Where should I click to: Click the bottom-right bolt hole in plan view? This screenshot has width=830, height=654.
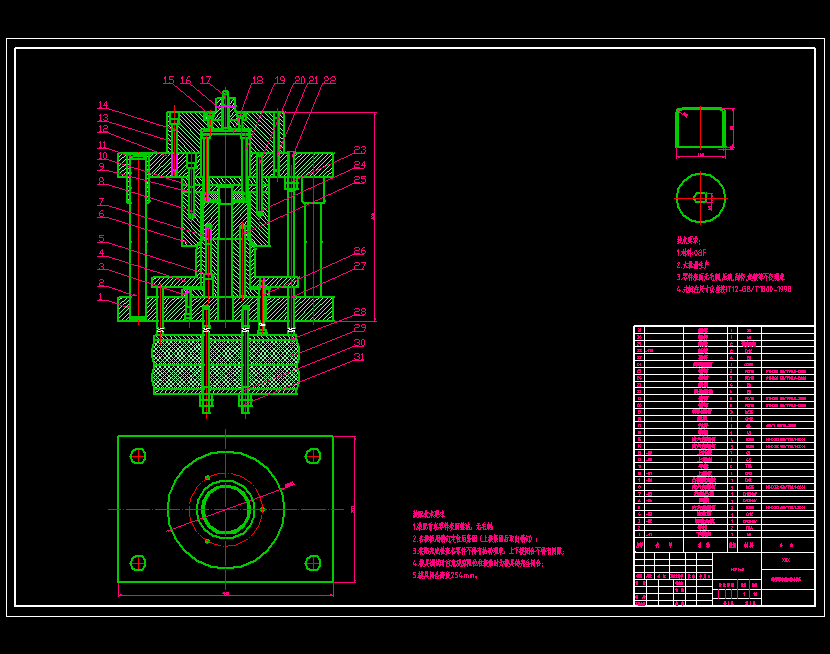click(313, 562)
